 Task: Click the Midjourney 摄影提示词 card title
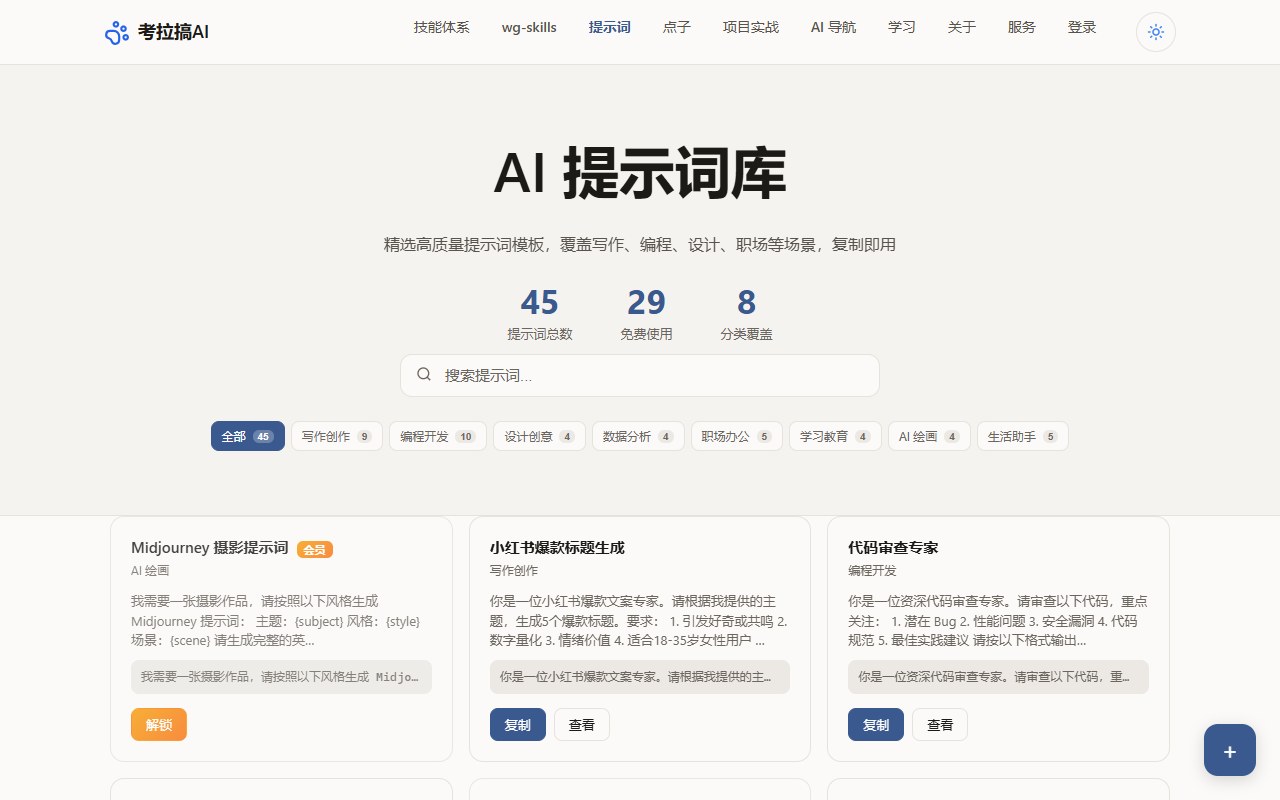point(210,548)
